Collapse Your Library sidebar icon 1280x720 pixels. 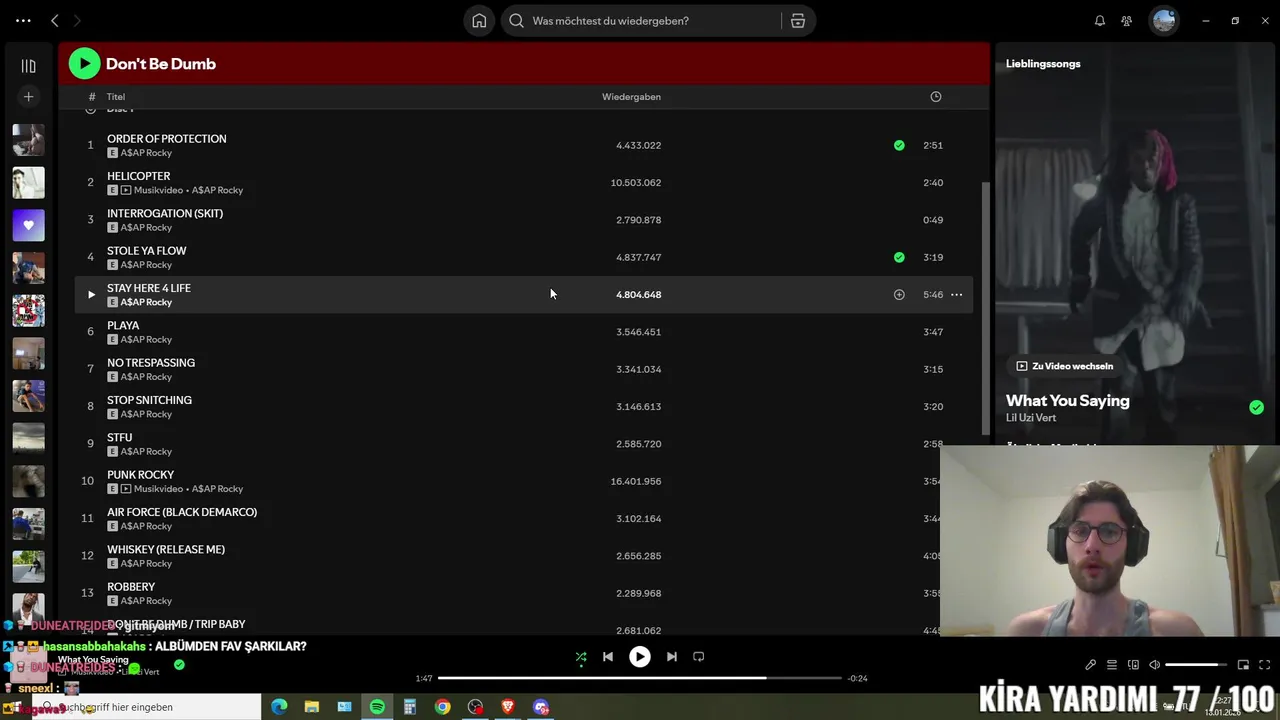click(29, 66)
